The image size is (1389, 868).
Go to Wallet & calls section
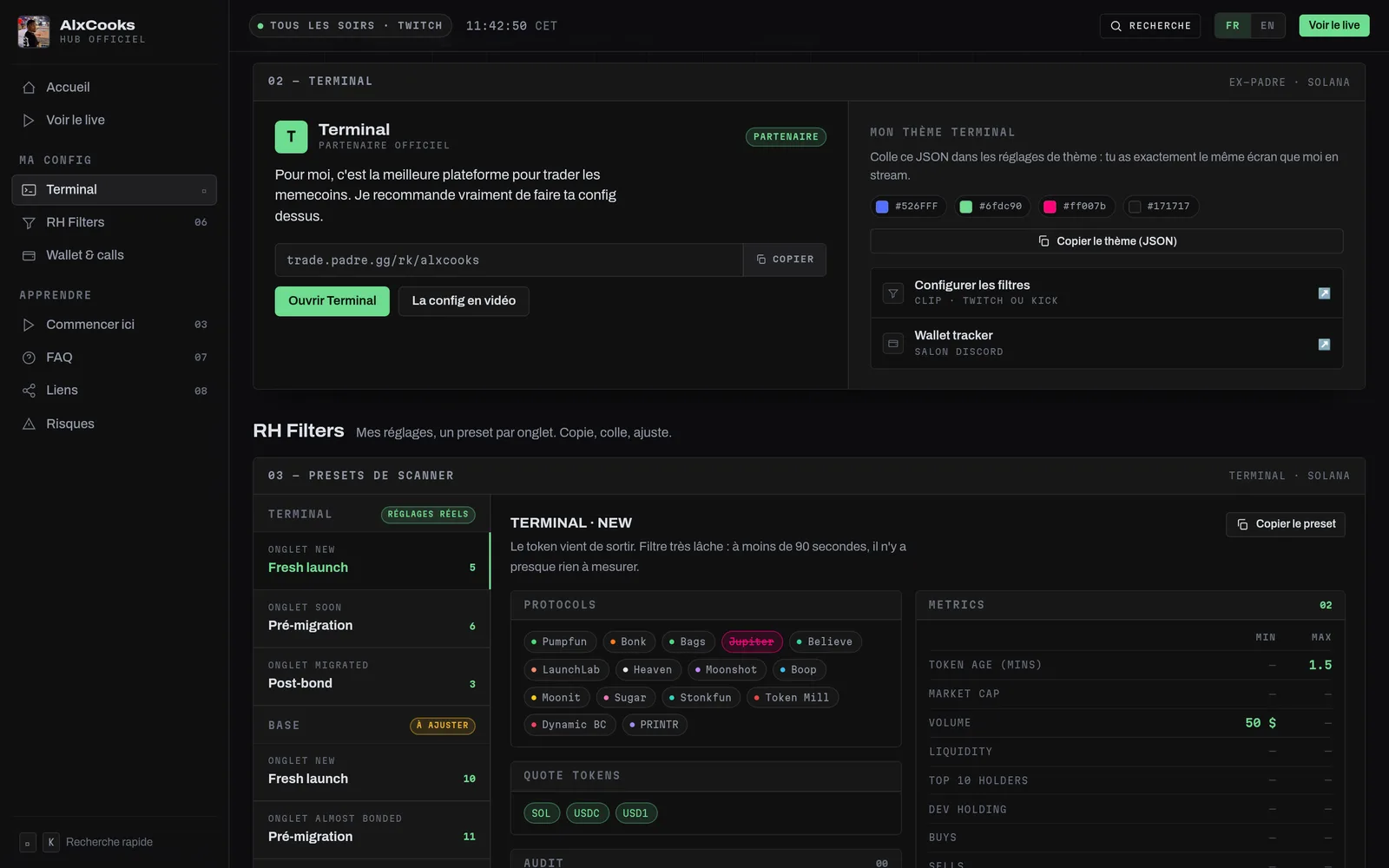click(x=114, y=255)
